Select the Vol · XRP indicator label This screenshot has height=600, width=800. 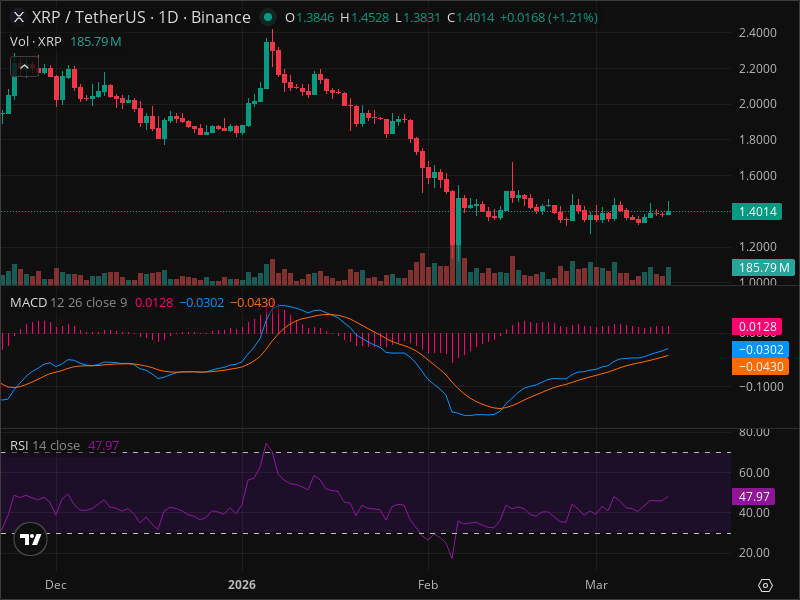(36, 41)
